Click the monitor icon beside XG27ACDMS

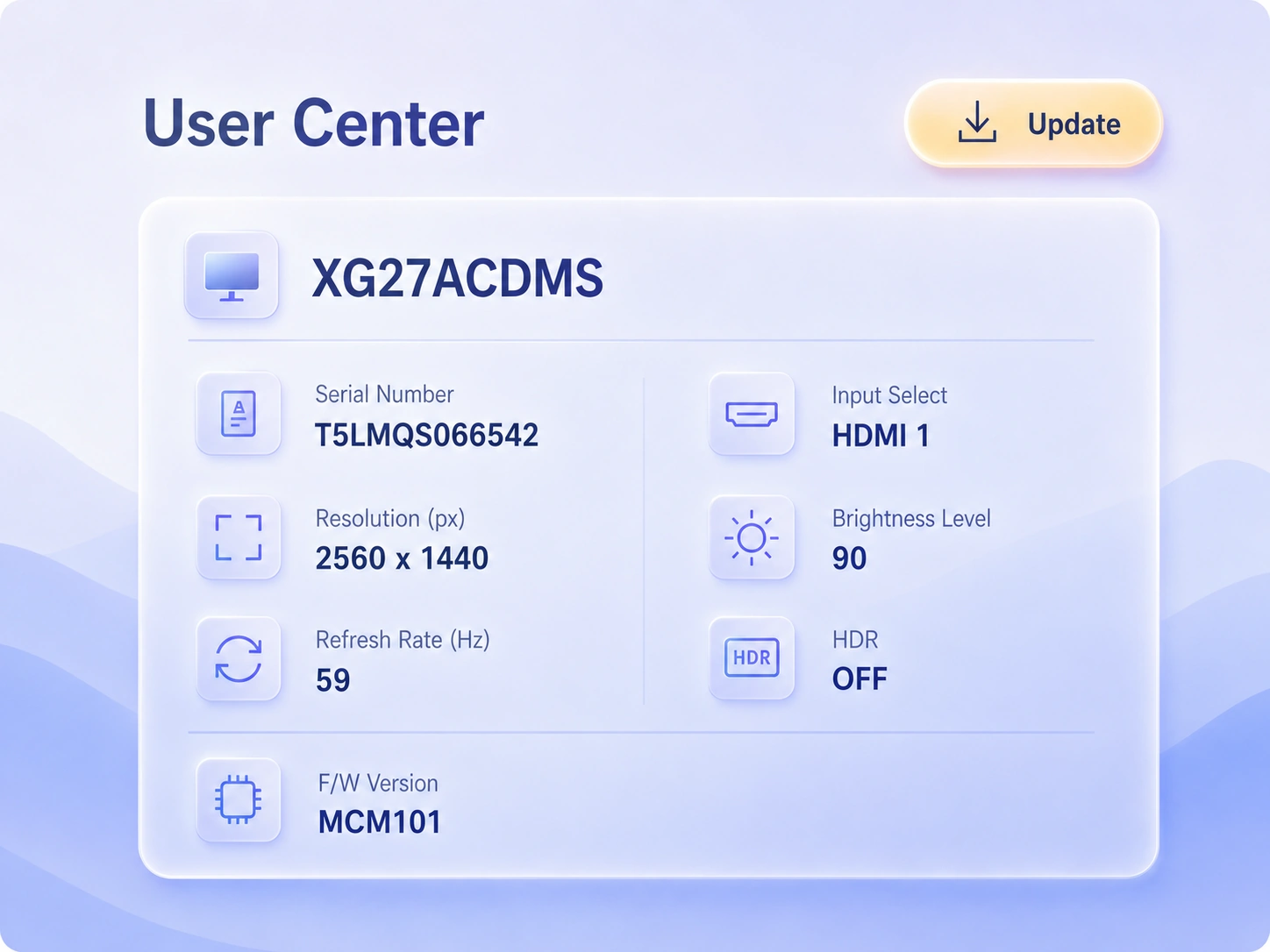[232, 275]
